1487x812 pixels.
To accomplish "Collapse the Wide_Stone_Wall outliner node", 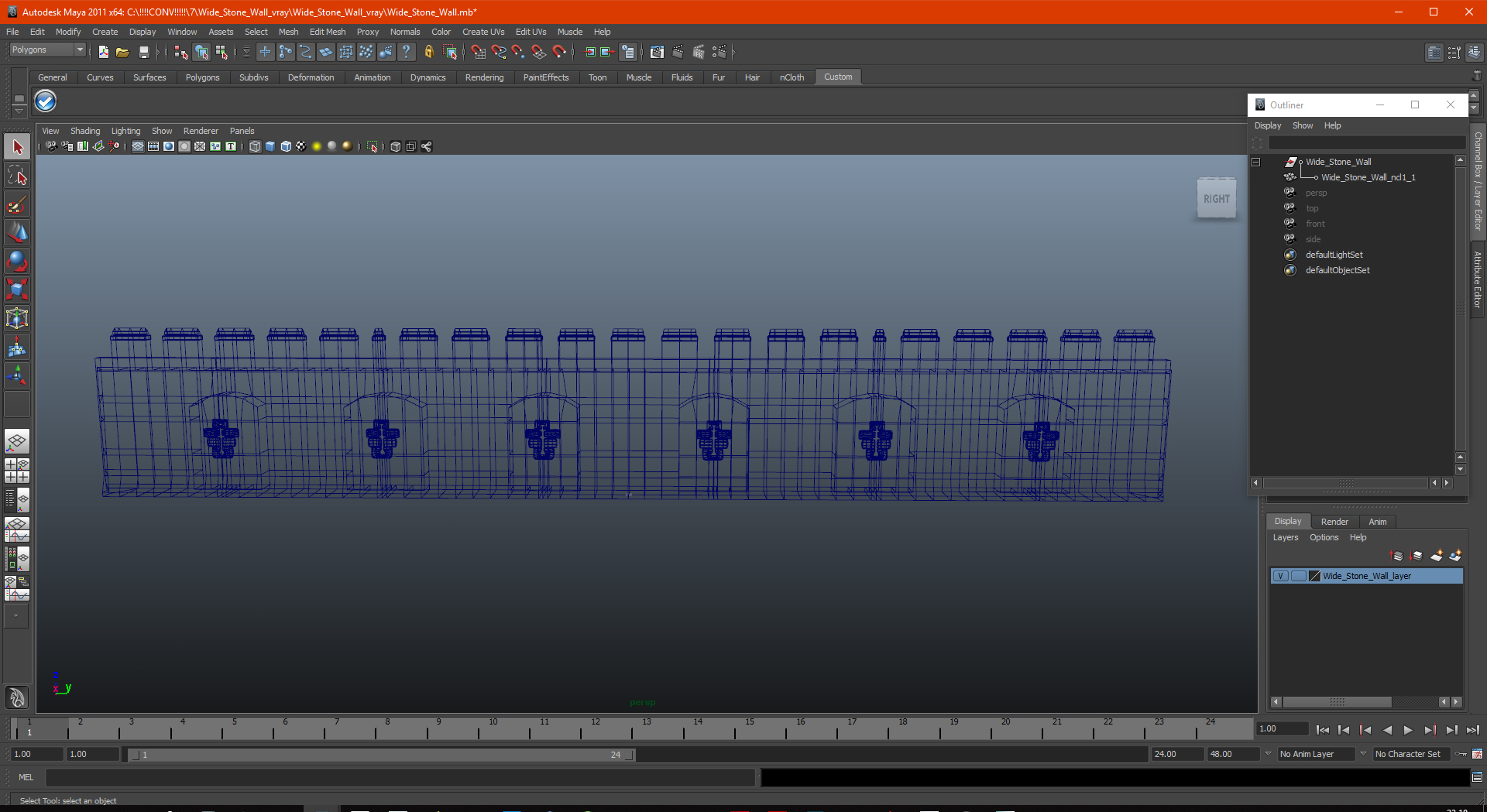I will pyautogui.click(x=1256, y=162).
